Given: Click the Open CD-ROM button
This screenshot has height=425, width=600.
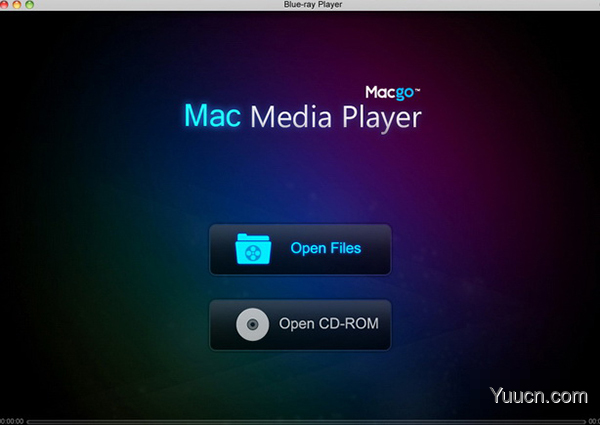Looking at the screenshot, I should [x=300, y=325].
